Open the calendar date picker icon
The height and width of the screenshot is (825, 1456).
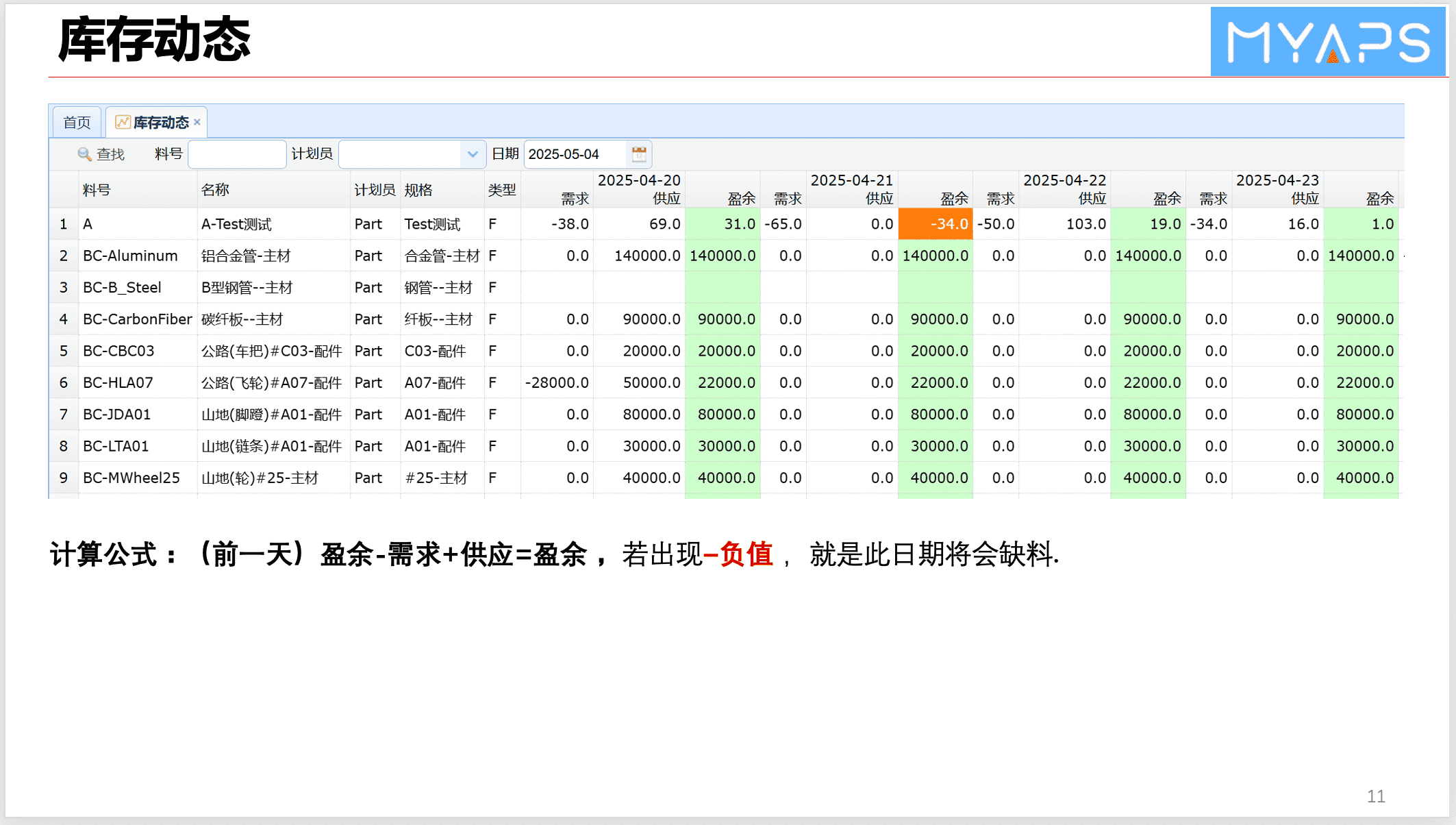pos(638,154)
